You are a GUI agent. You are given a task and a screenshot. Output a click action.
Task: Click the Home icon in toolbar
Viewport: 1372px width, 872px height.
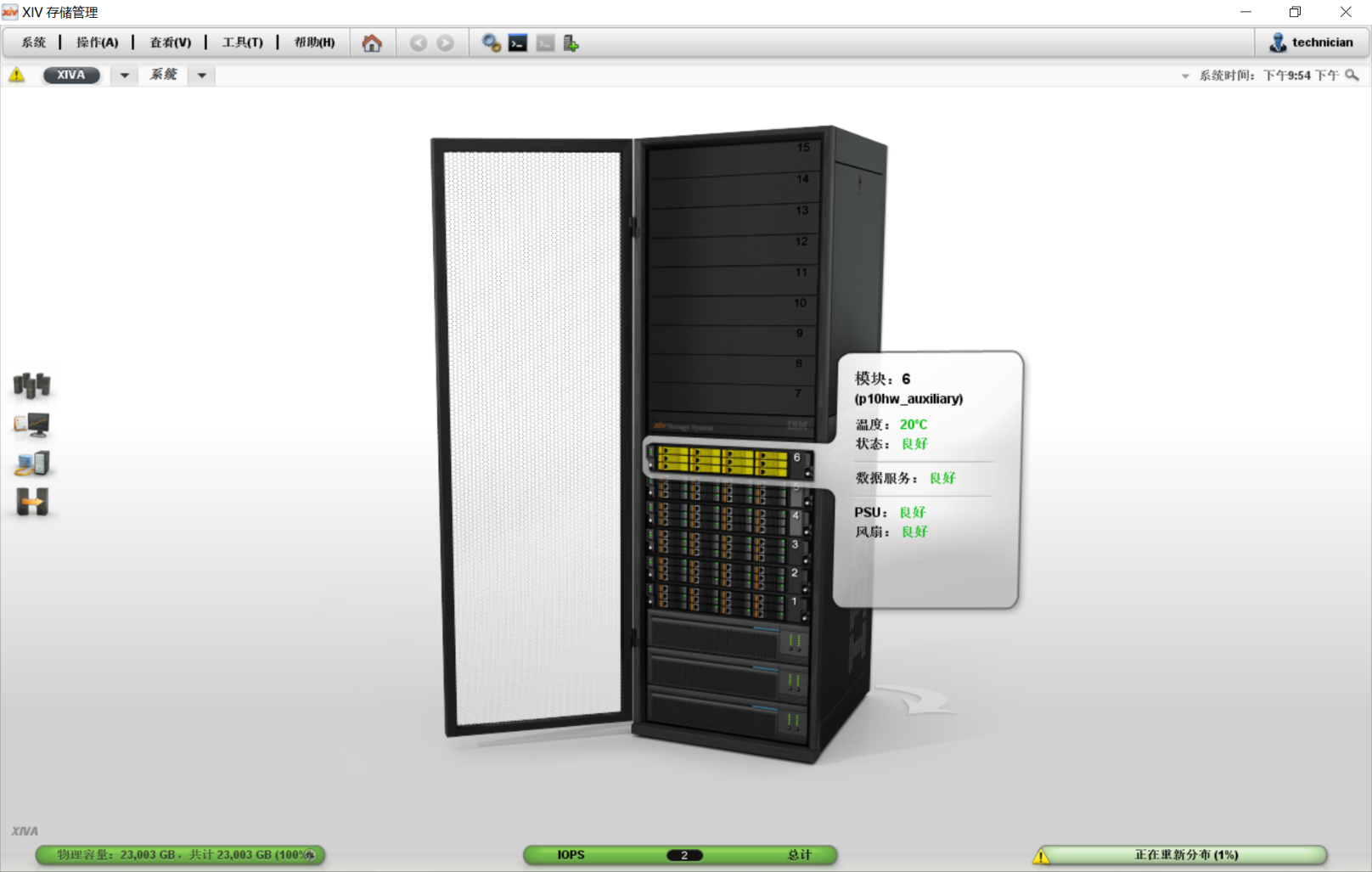[x=371, y=43]
